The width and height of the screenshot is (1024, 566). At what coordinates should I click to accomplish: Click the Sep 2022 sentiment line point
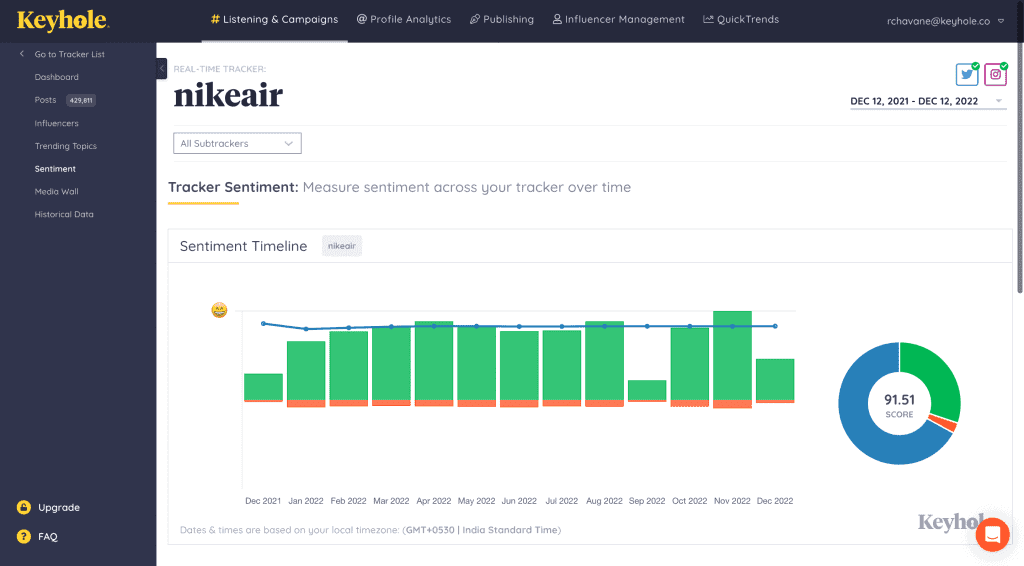pyautogui.click(x=647, y=326)
